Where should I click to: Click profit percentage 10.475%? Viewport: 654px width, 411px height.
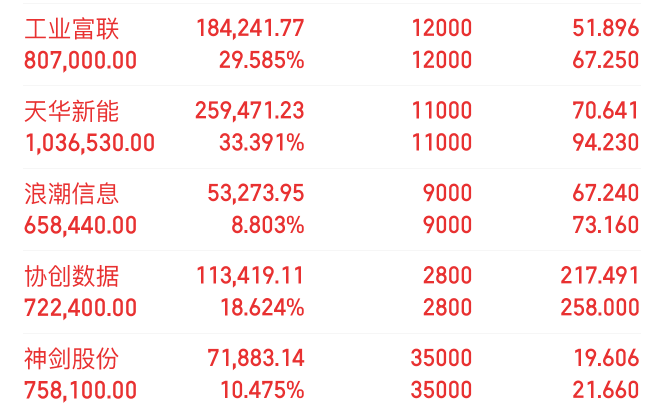262,391
